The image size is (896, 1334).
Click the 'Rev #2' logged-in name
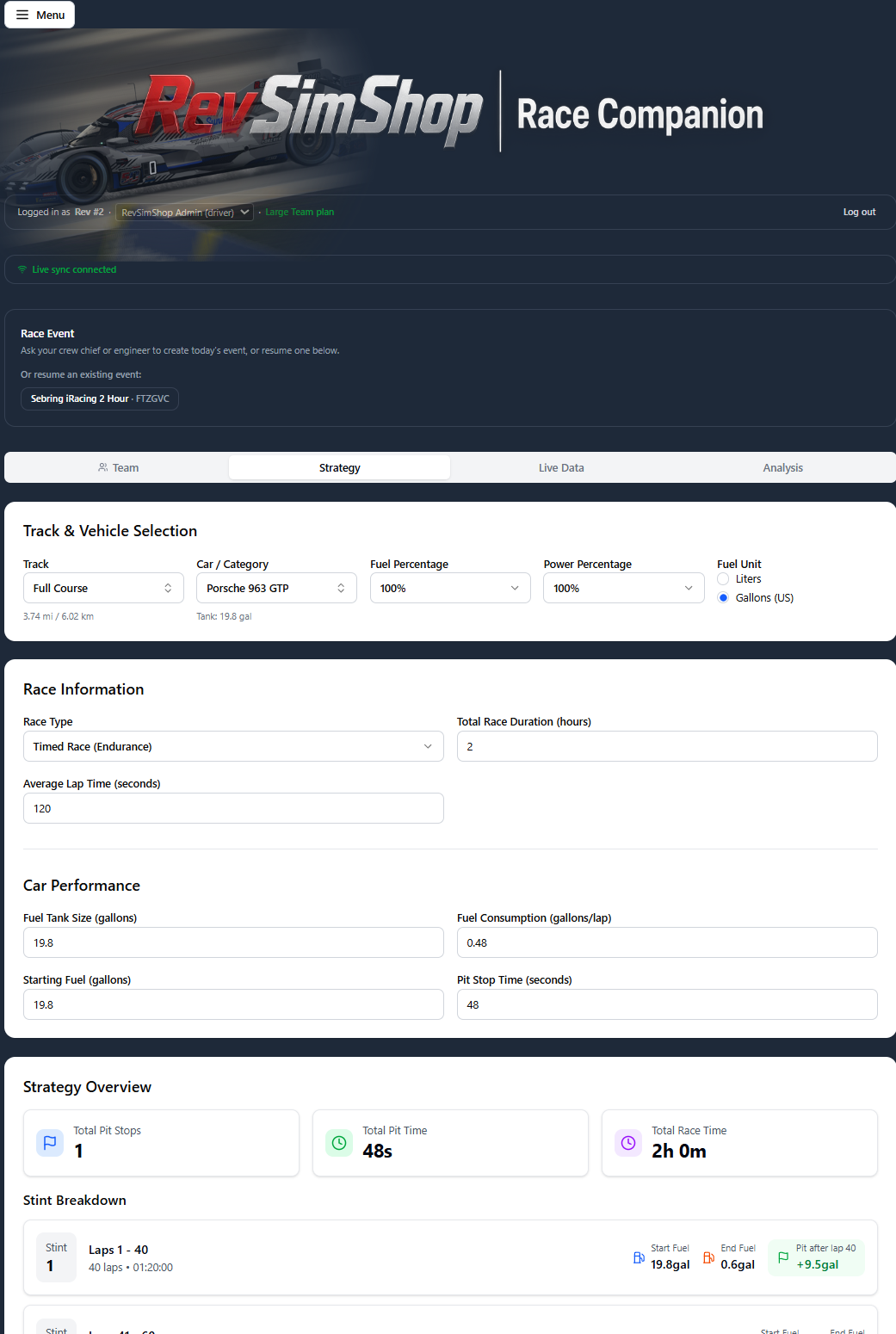(89, 212)
